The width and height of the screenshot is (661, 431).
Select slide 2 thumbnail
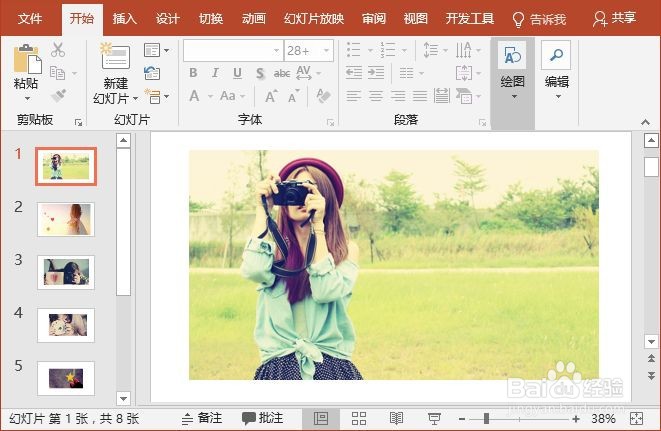[66, 219]
